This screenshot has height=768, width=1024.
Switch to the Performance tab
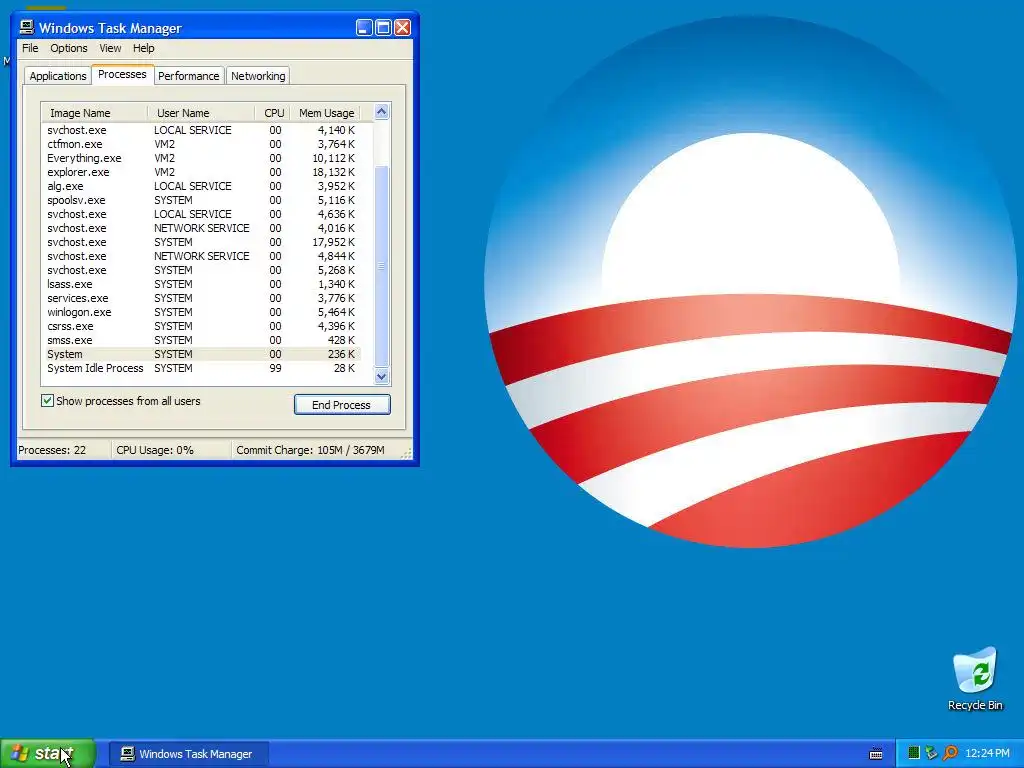pos(189,76)
